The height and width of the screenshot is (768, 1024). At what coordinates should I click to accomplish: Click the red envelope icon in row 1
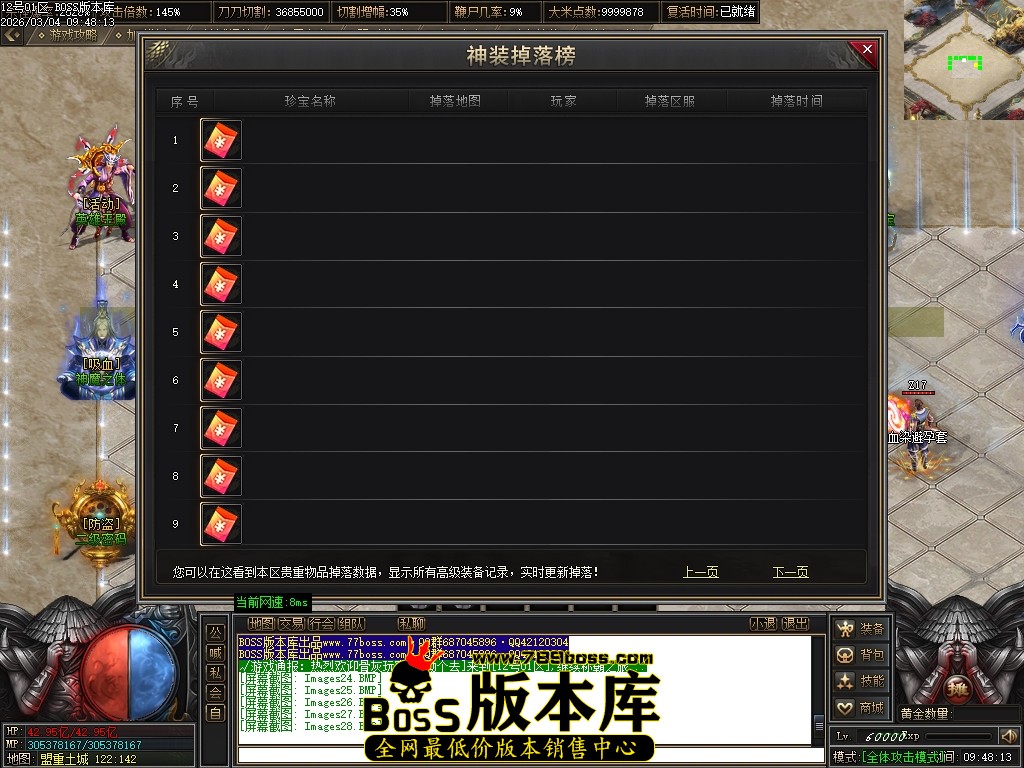click(x=221, y=140)
